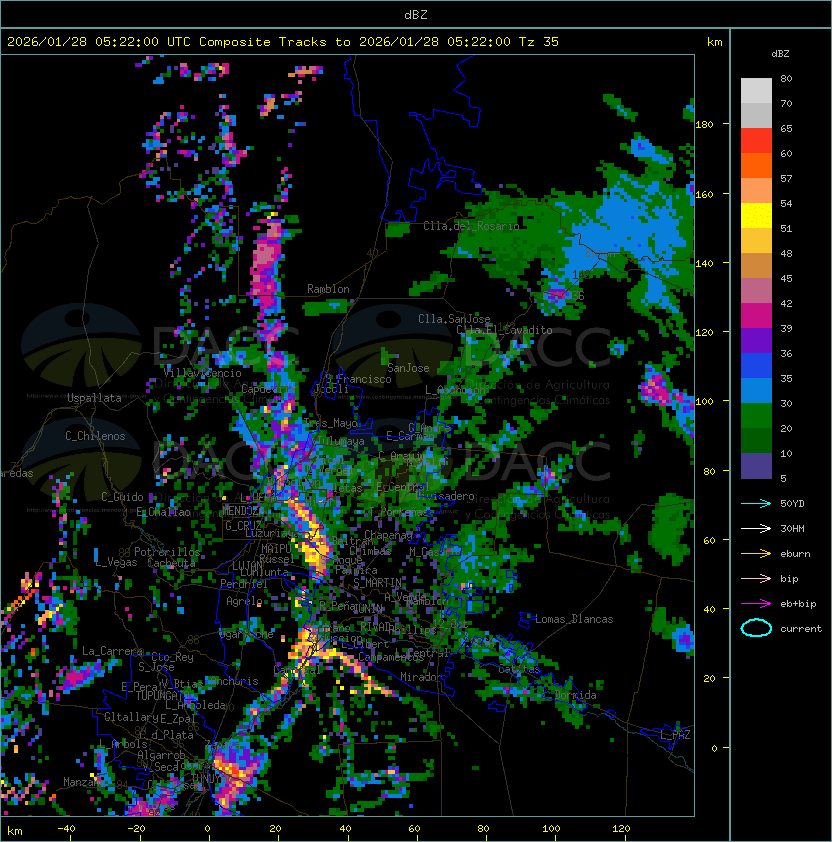832x842 pixels.
Task: Click the 'Potrerillos' map label
Action: [167, 551]
